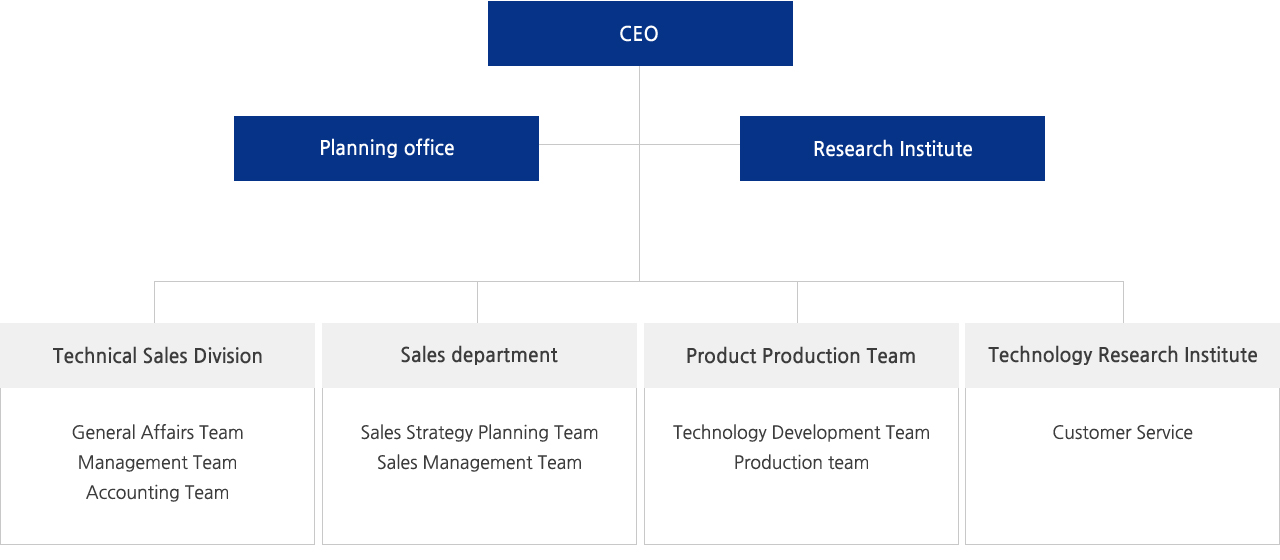
Task: Click the Sales department header
Action: [x=479, y=355]
